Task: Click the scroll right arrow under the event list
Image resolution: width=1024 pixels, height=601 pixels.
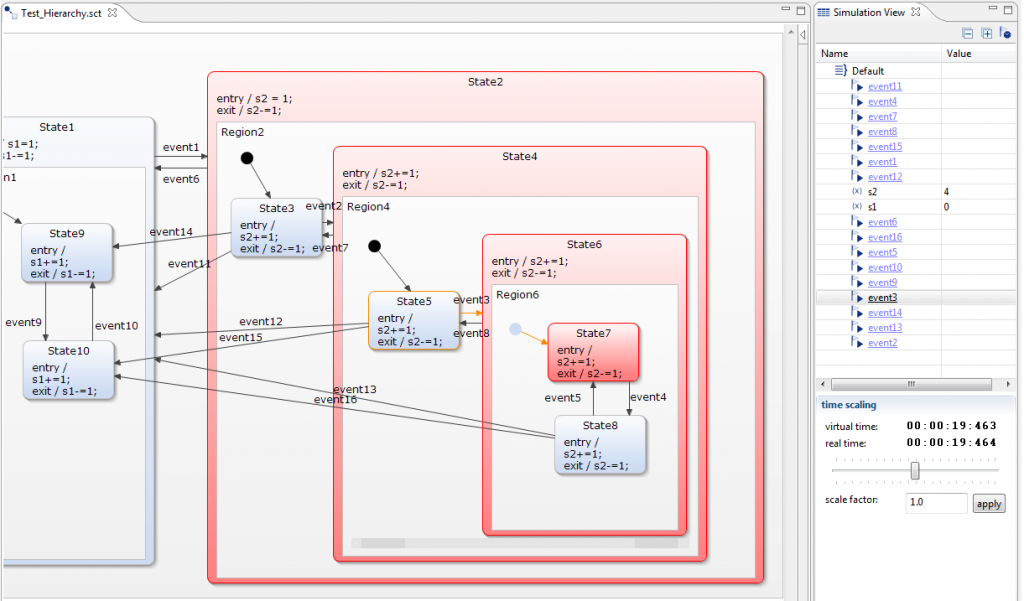Action: point(1008,384)
